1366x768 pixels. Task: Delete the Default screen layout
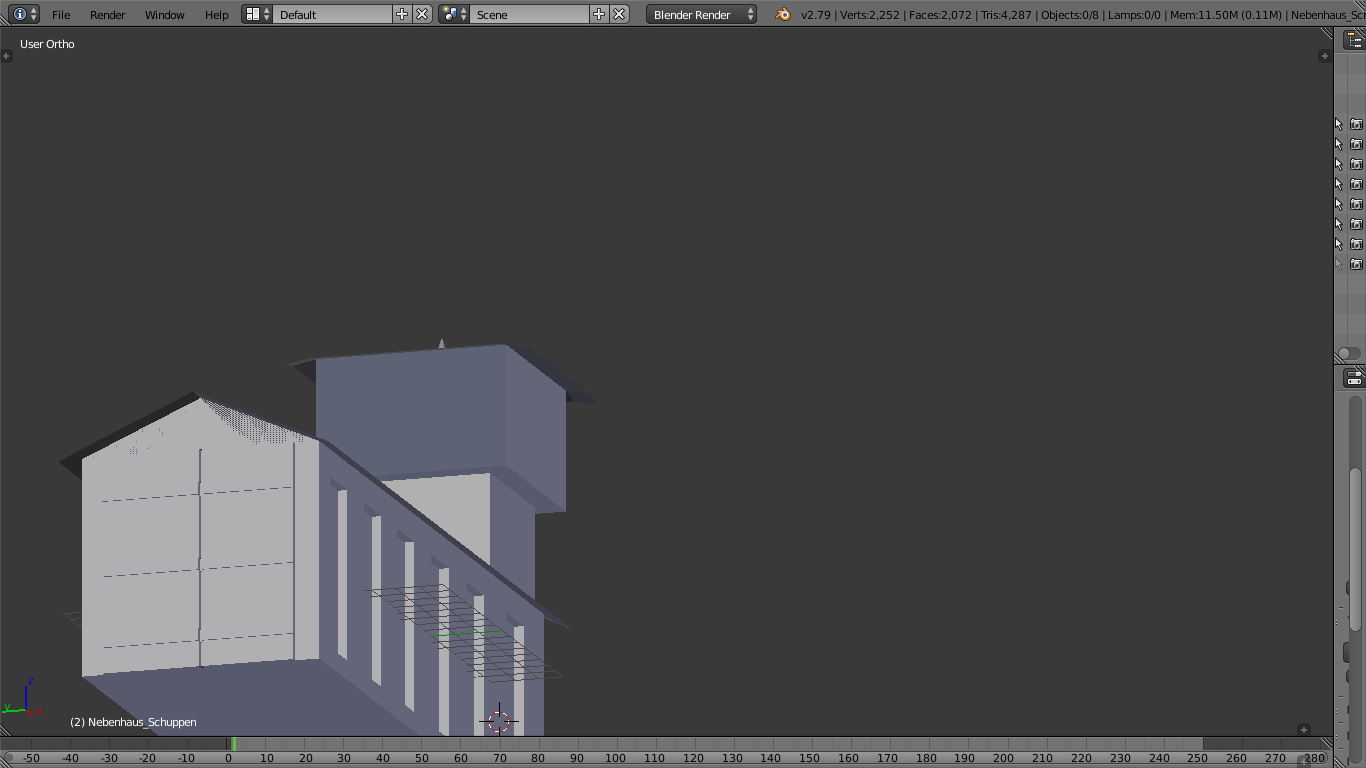point(422,14)
